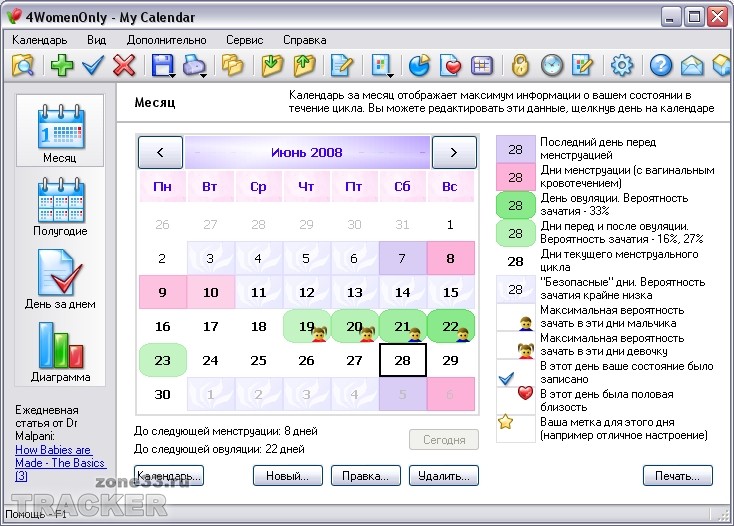Screen dimensions: 734x526
Task: Go to next month with right arrow
Action: [454, 153]
